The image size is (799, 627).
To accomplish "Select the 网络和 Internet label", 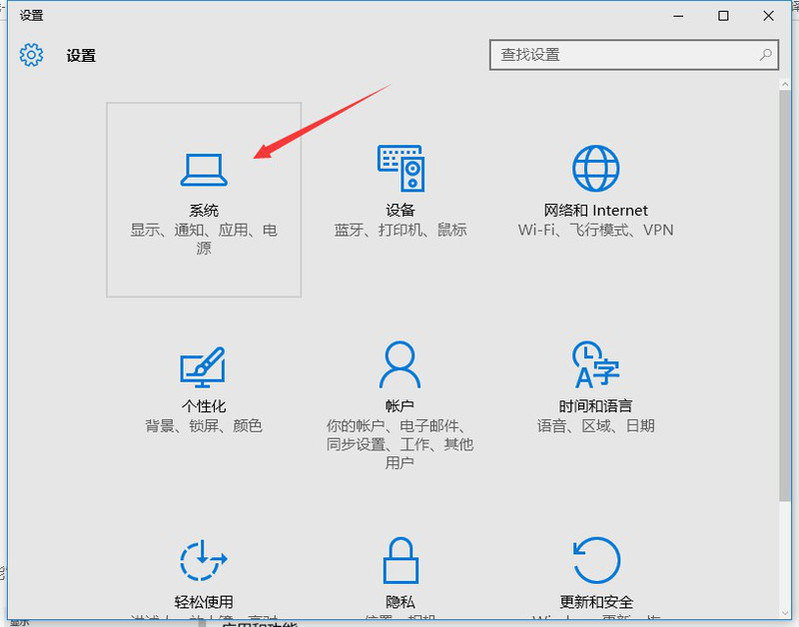I will point(596,210).
